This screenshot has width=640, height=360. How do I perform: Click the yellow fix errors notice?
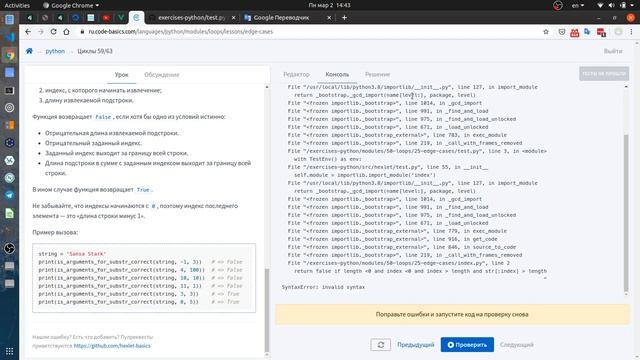[x=452, y=314]
